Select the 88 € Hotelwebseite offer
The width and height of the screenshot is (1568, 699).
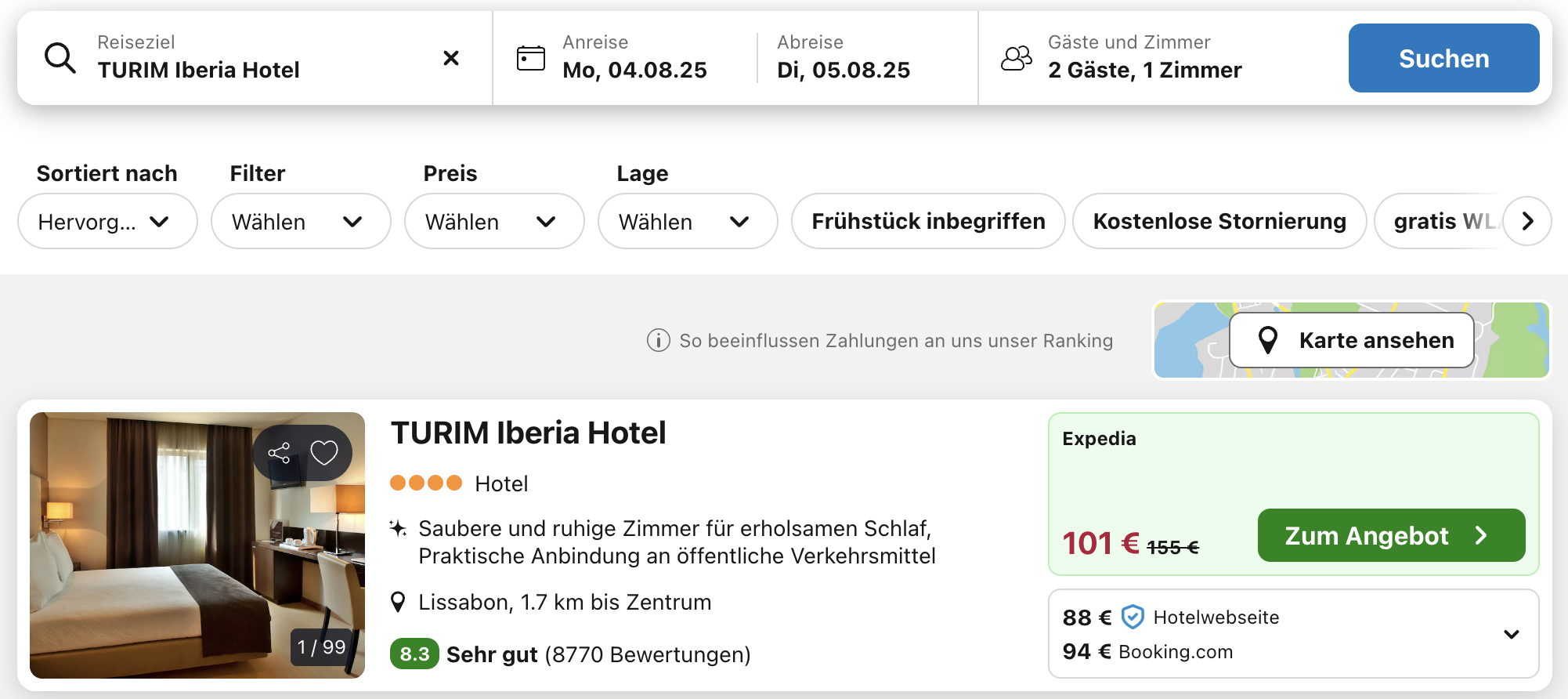pyautogui.click(x=1171, y=618)
